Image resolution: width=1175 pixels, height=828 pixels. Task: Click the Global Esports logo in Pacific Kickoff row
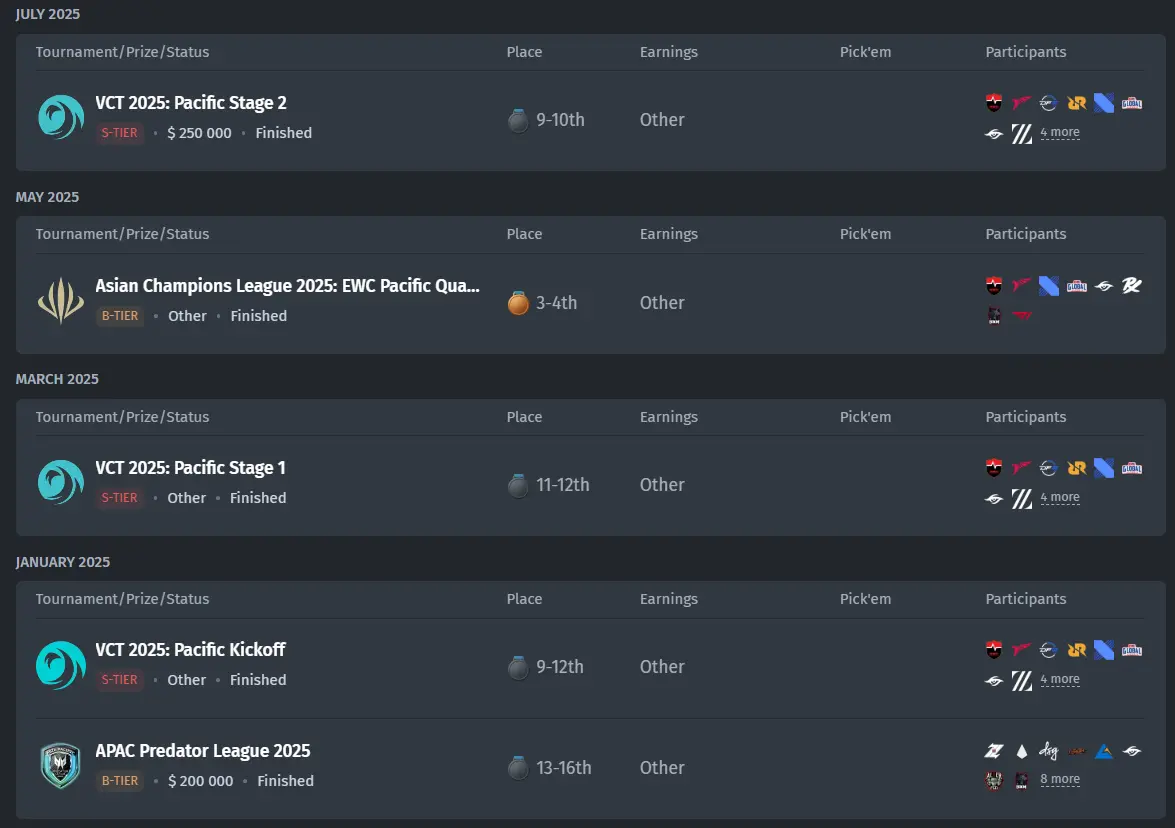point(1132,650)
